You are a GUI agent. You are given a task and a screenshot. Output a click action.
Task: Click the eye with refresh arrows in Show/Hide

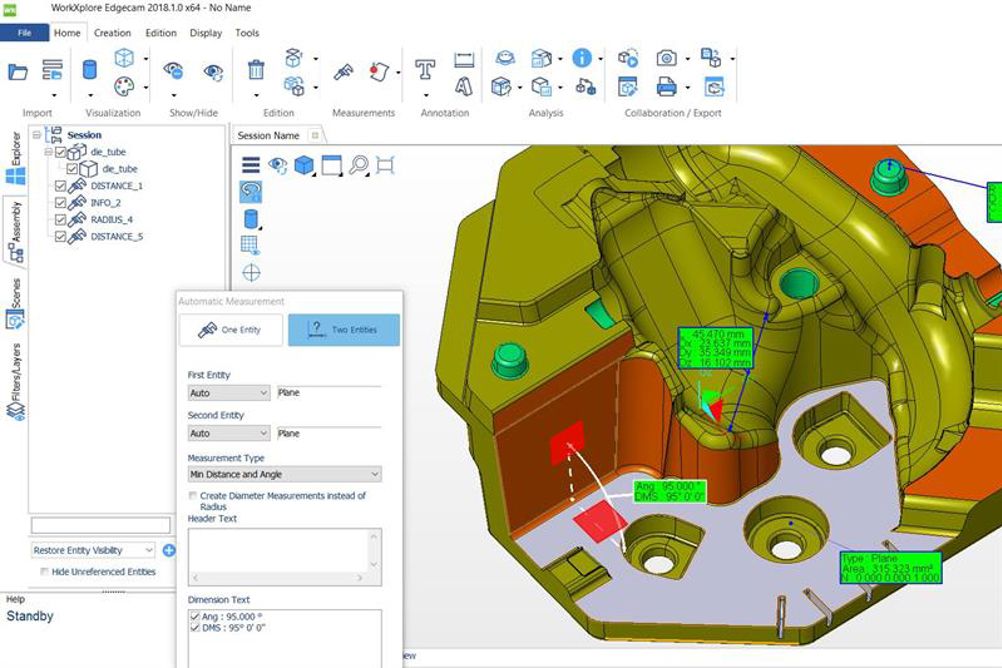pyautogui.click(x=213, y=71)
